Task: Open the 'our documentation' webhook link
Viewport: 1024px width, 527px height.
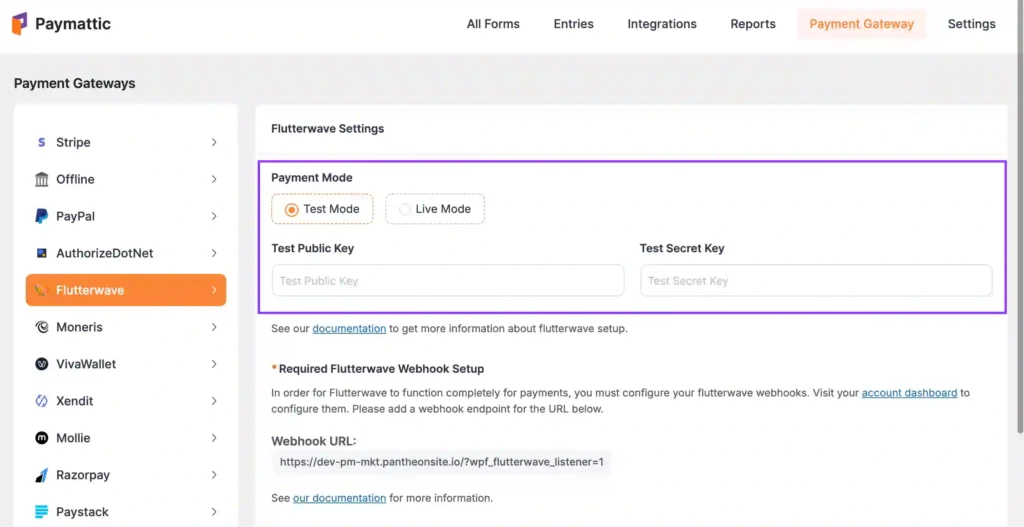Action: (340, 498)
